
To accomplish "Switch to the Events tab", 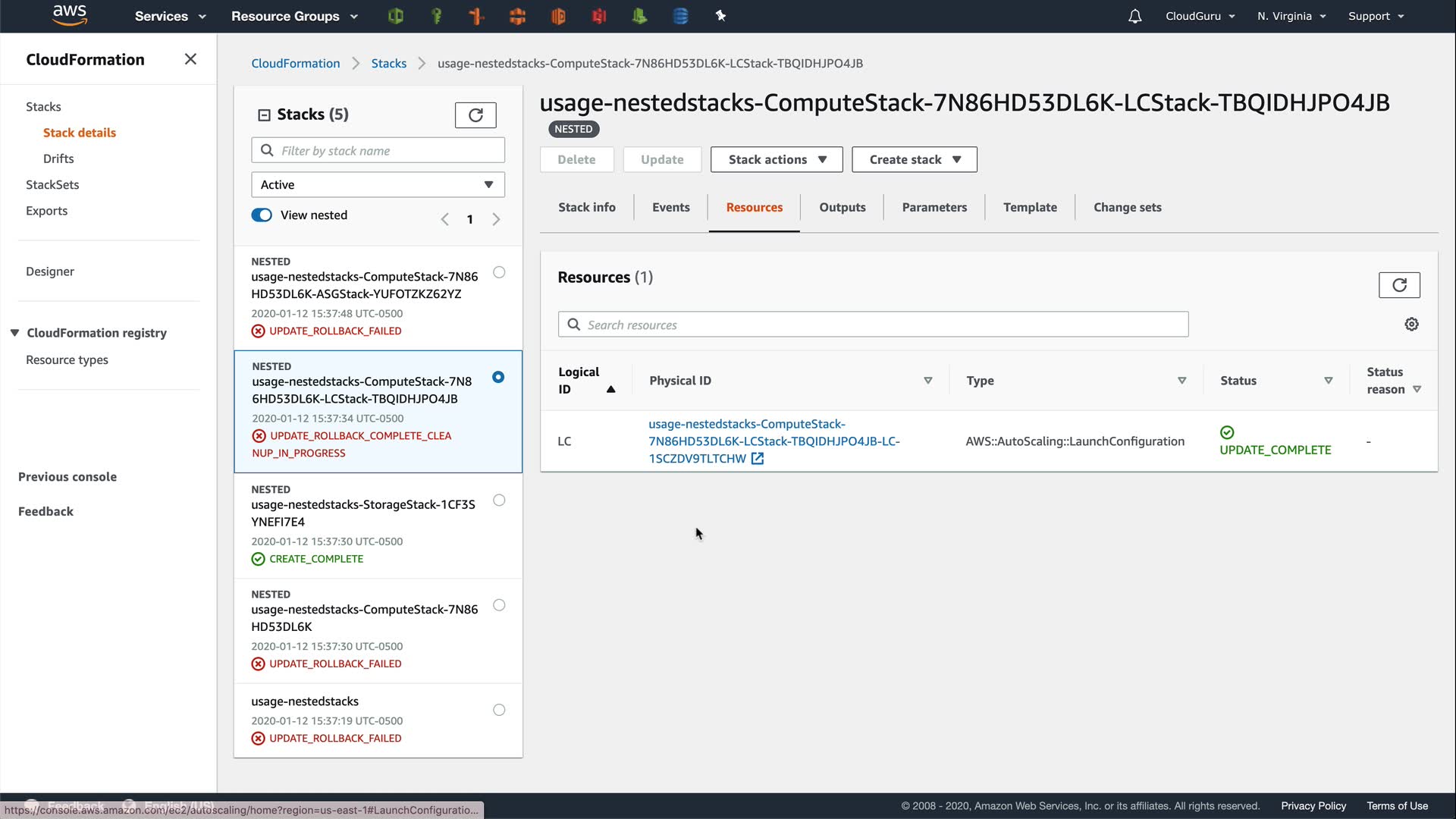I will click(670, 208).
